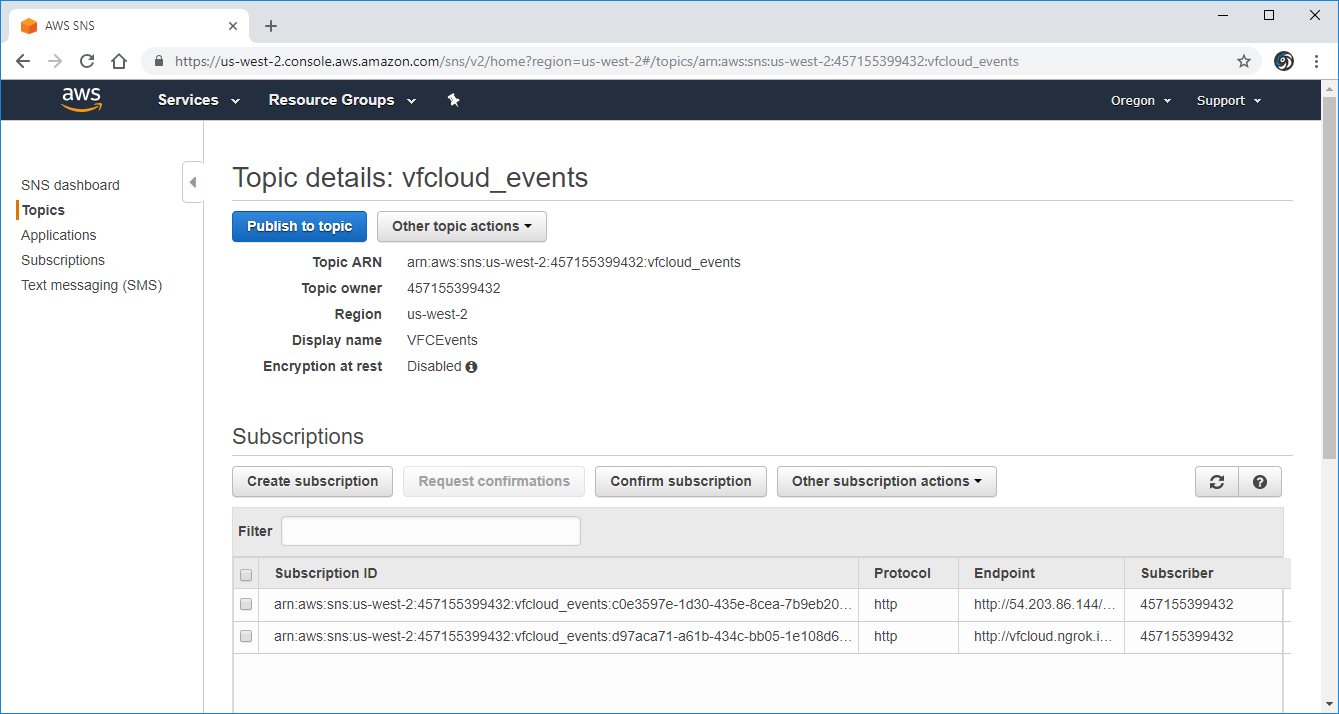
Task: Open Chrome's three-dot menu
Action: click(1316, 61)
